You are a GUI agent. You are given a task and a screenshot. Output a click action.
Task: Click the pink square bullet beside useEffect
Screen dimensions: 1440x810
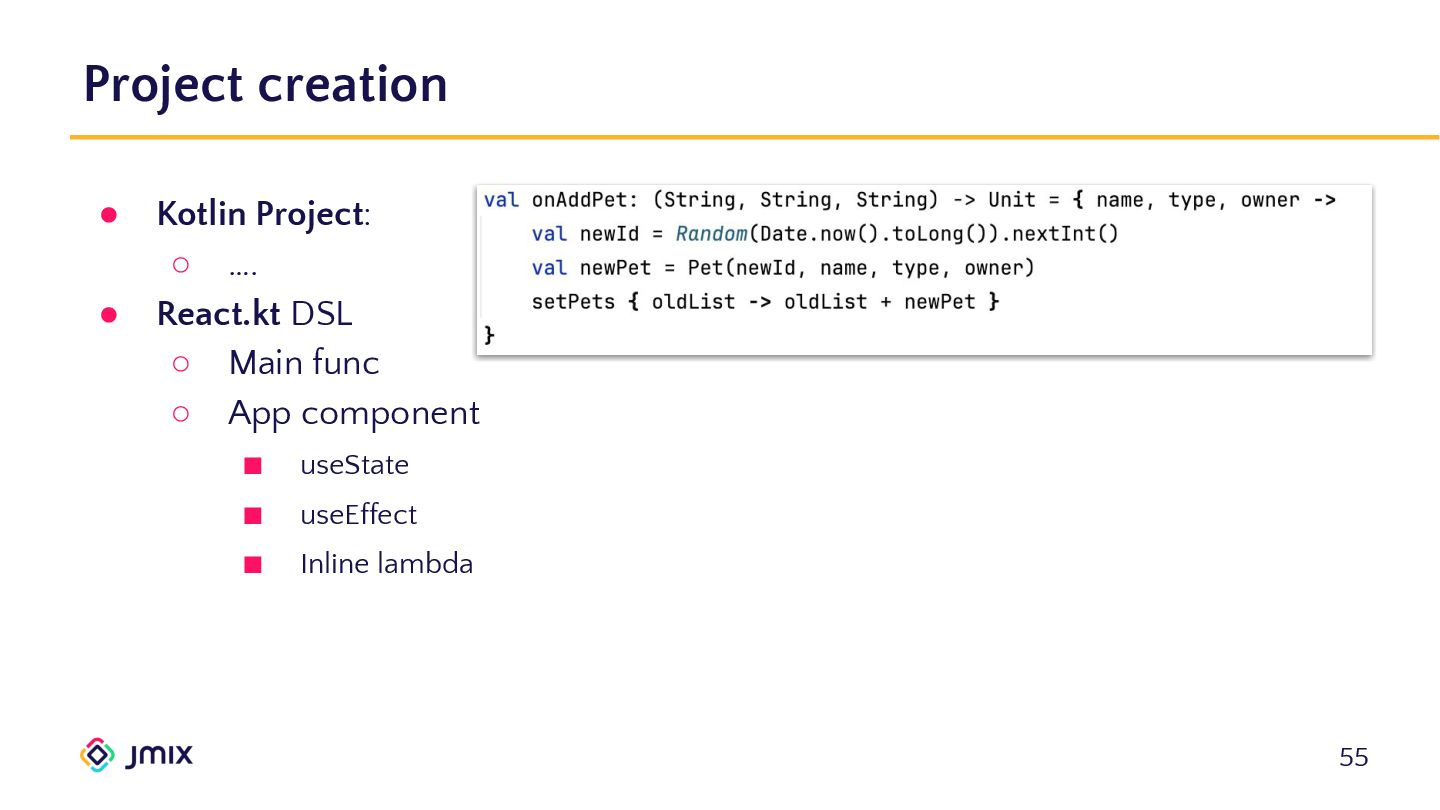point(253,516)
